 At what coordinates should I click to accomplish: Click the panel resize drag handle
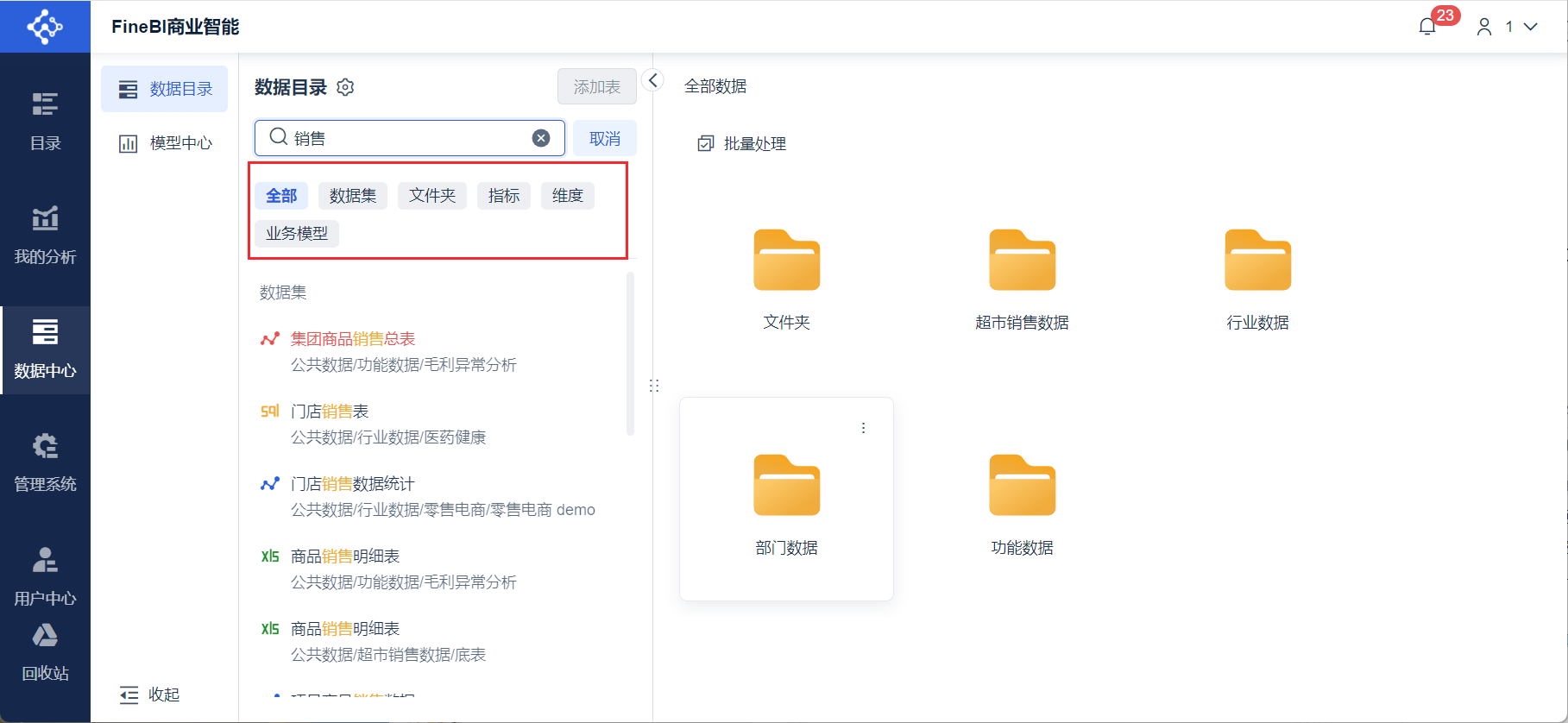654,386
